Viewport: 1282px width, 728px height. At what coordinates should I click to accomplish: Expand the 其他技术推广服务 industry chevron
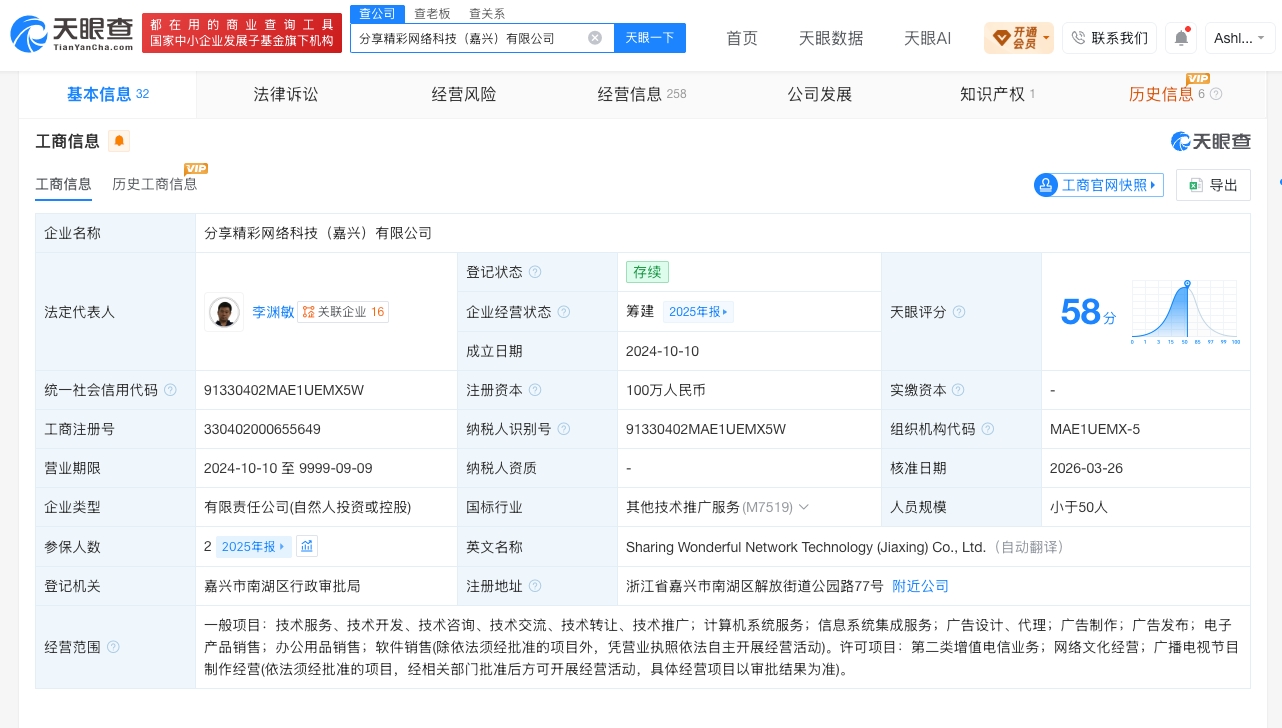(804, 508)
